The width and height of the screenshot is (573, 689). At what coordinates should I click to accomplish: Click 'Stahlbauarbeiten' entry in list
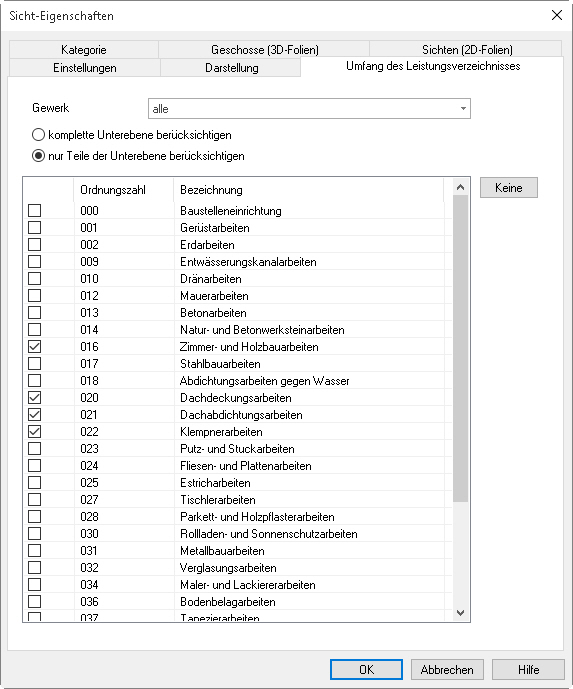220,363
